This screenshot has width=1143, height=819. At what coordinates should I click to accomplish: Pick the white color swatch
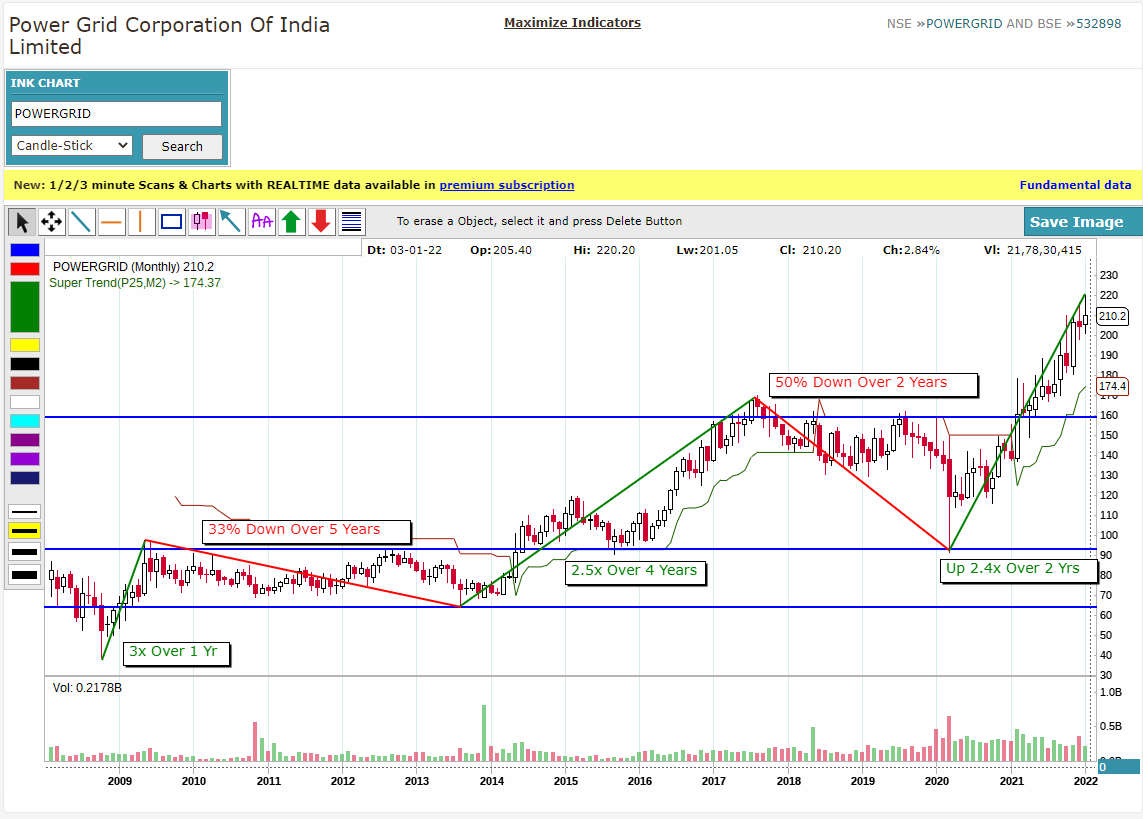[x=25, y=401]
